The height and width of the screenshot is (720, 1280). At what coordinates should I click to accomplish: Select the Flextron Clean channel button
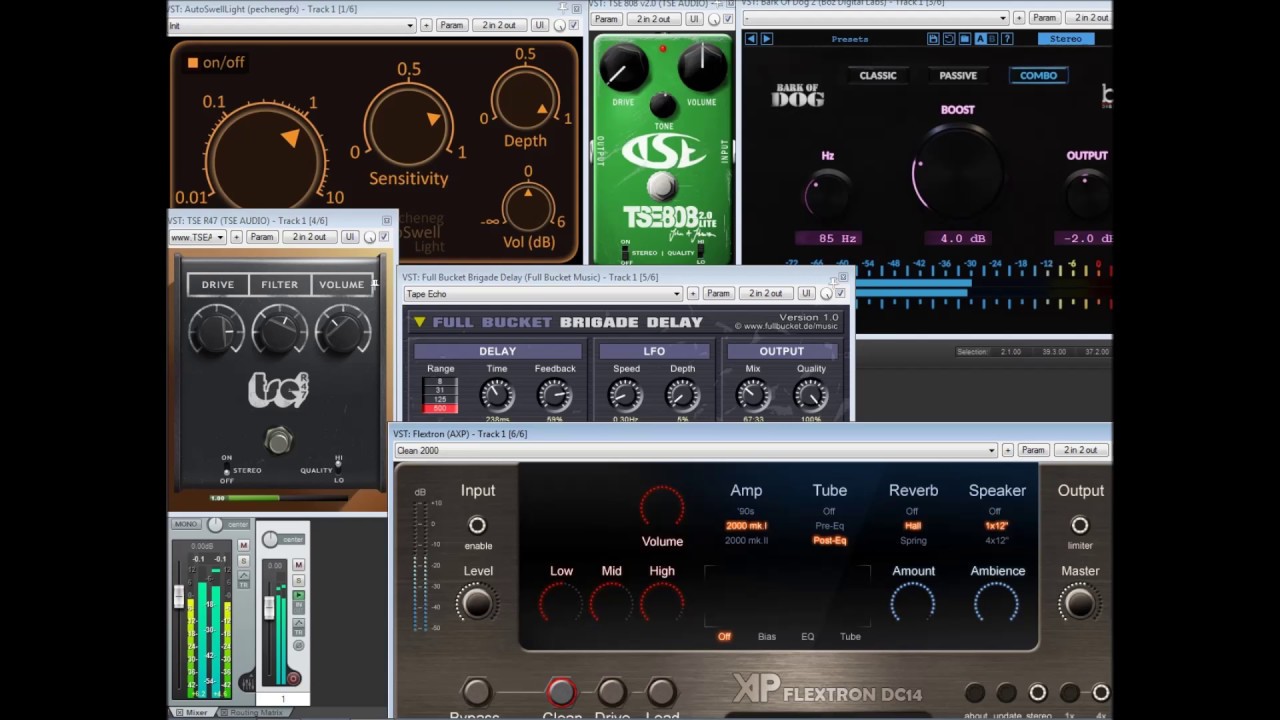coord(562,692)
